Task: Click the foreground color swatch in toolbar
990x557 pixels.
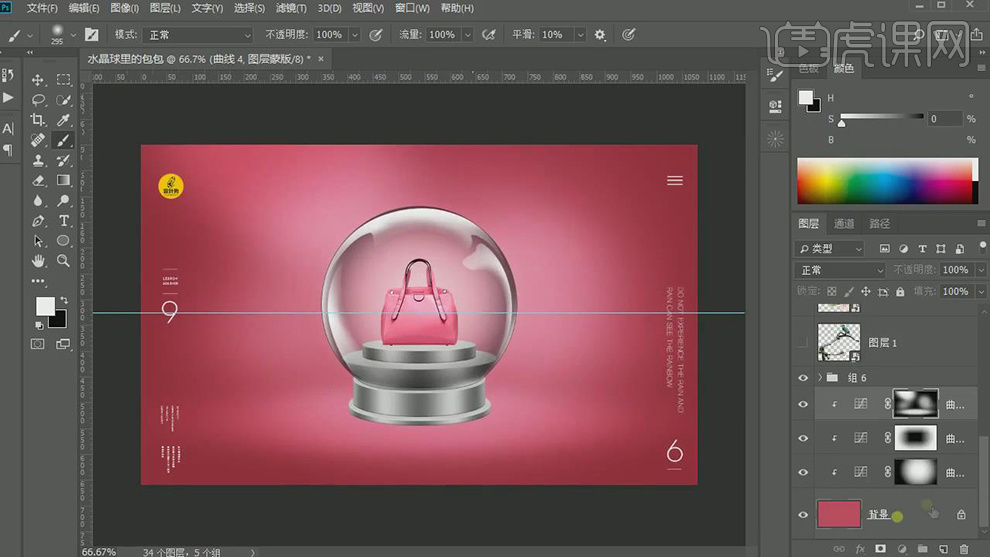Action: point(45,306)
